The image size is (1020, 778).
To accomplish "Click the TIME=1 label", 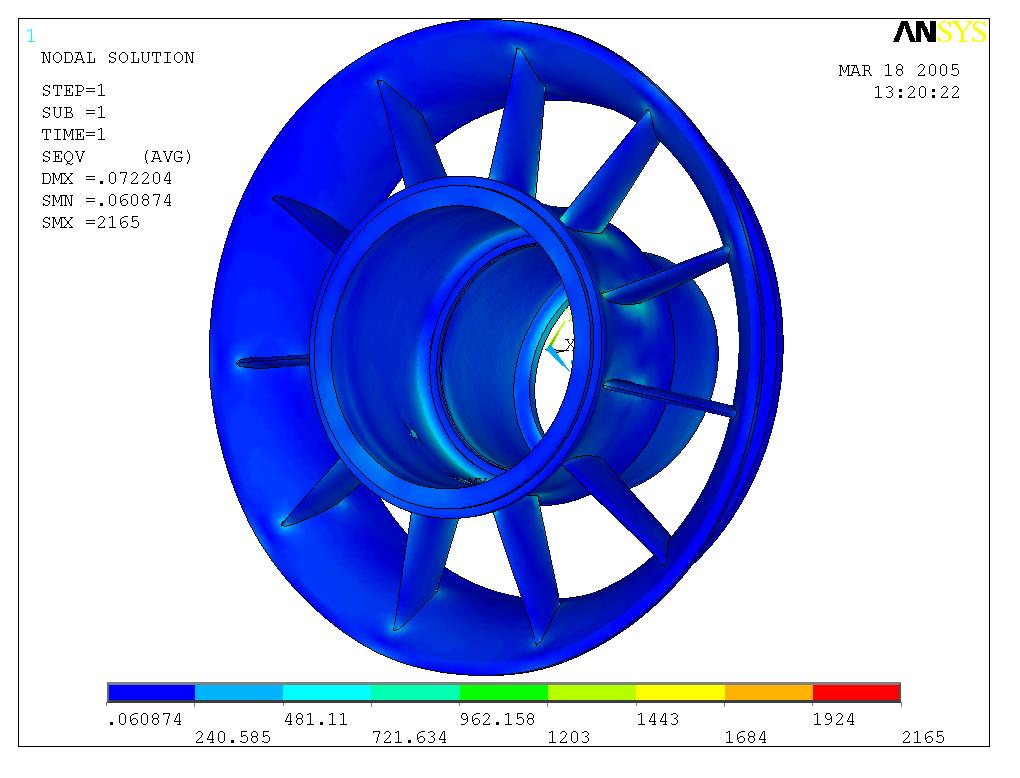I will tap(73, 134).
